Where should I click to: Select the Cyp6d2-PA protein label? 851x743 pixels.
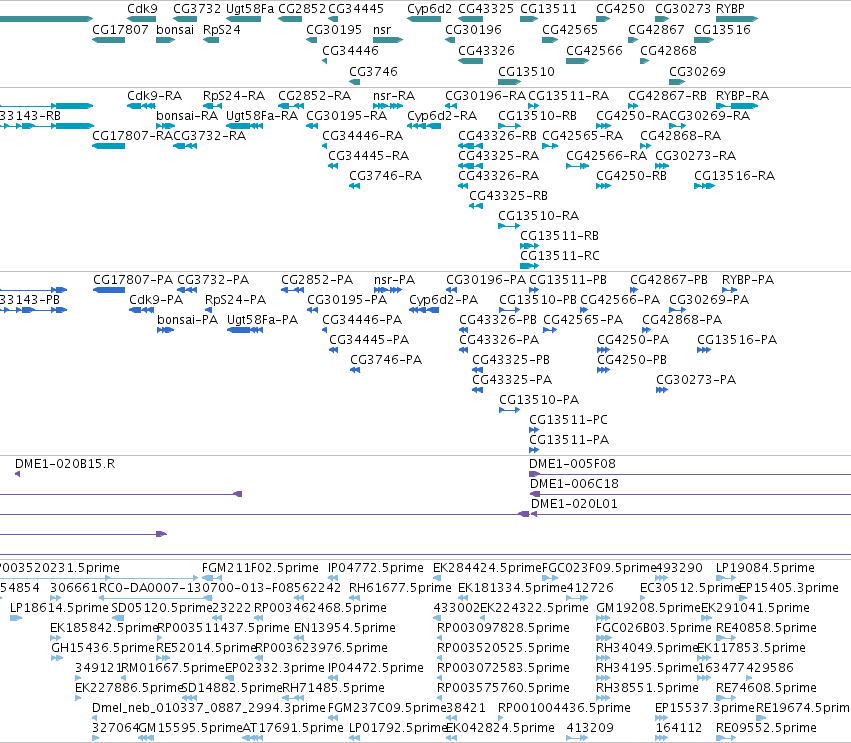(443, 300)
